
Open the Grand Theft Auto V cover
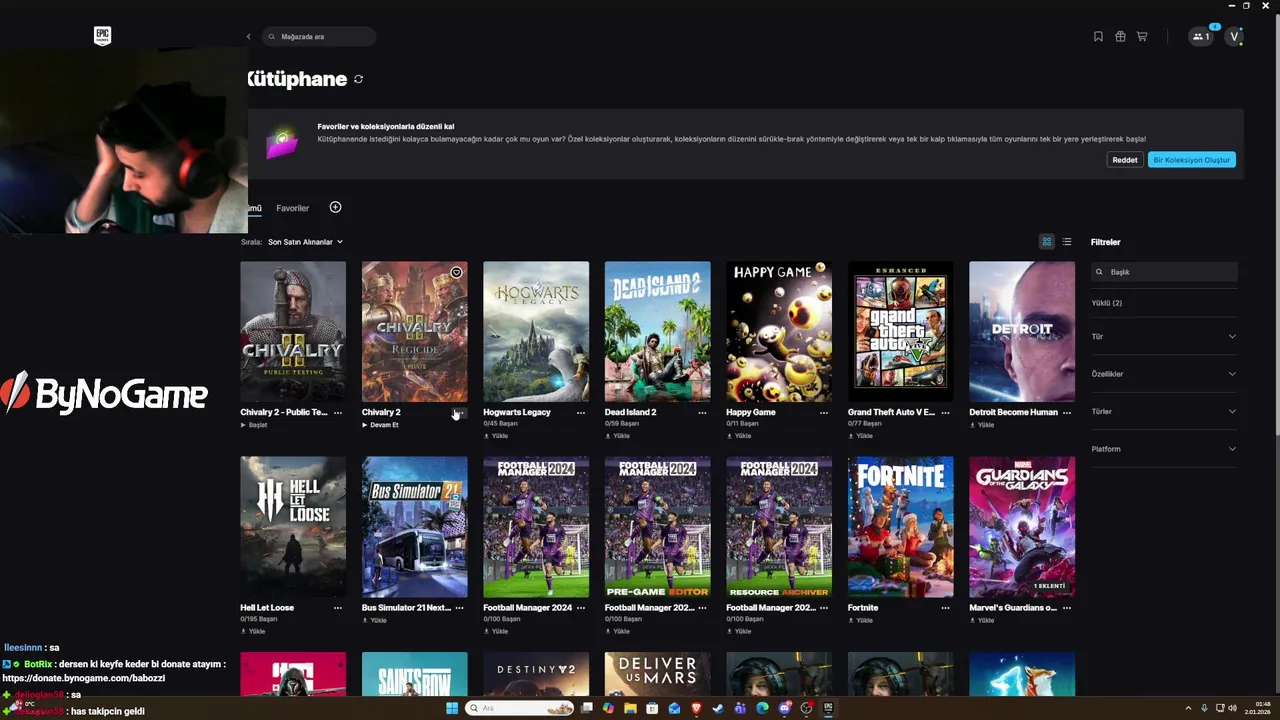pyautogui.click(x=900, y=331)
